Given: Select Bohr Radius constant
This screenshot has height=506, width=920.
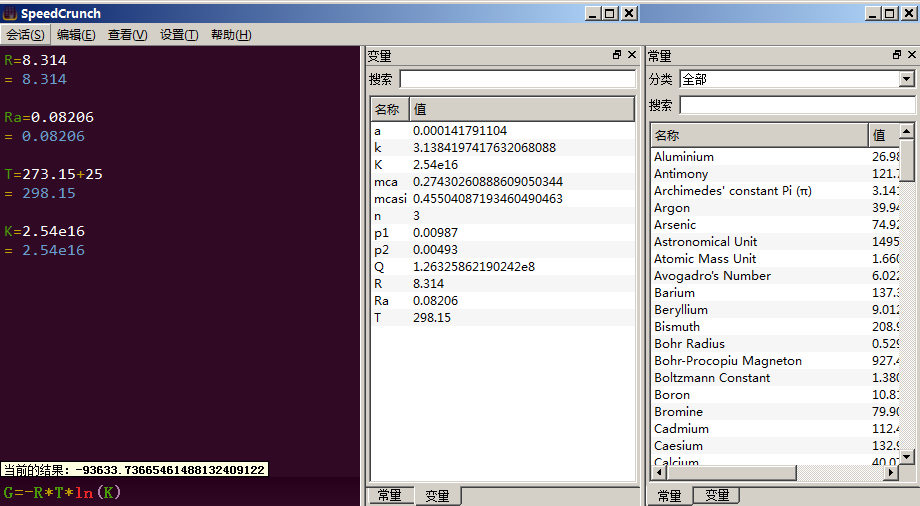Looking at the screenshot, I should coord(775,344).
